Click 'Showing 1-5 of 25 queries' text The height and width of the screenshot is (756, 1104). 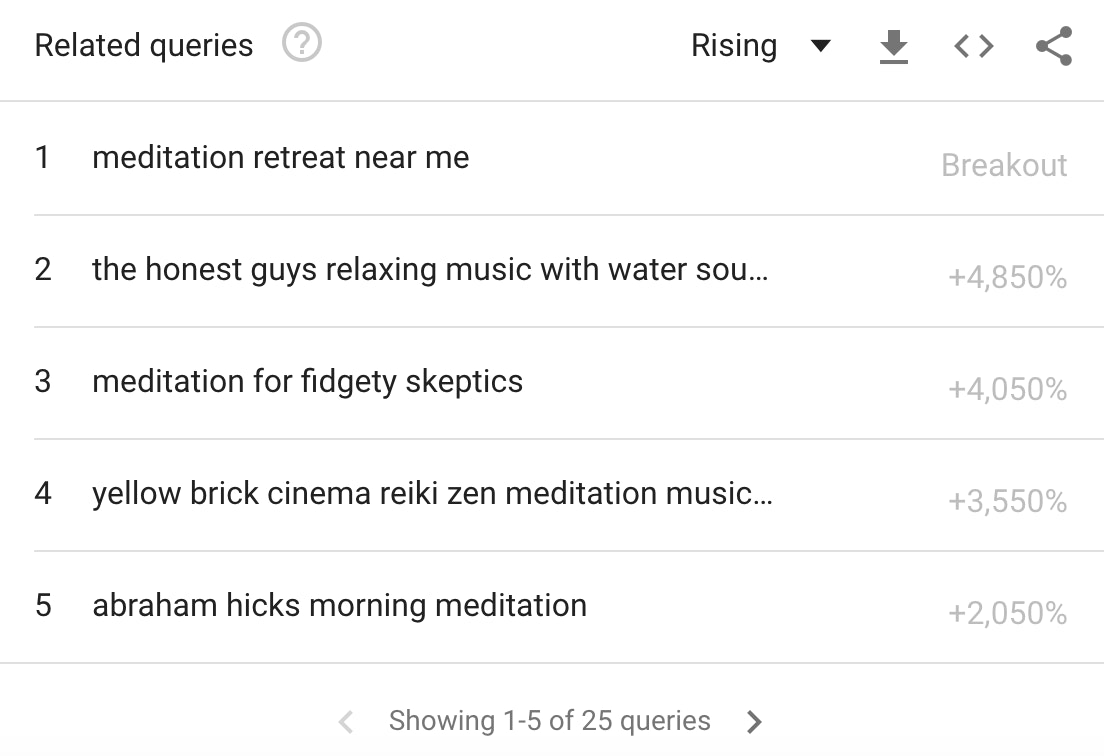click(x=551, y=720)
